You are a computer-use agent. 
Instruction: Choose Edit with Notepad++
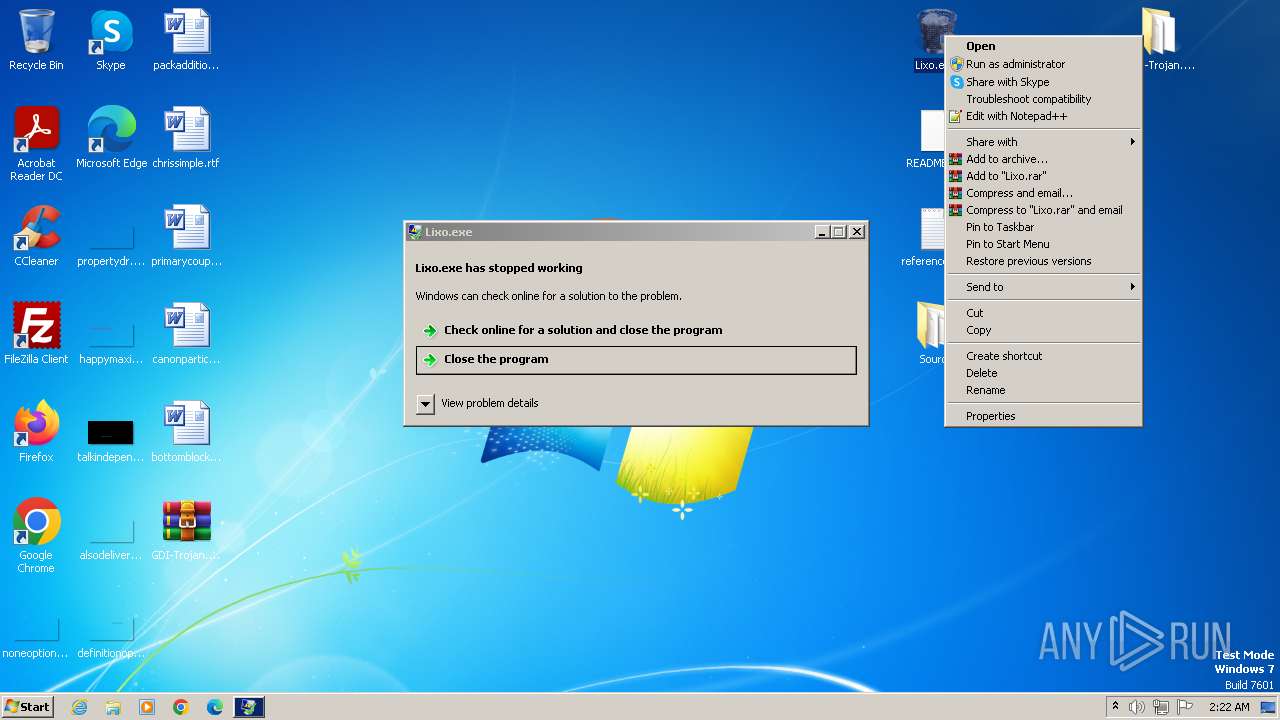pyautogui.click(x=1043, y=116)
